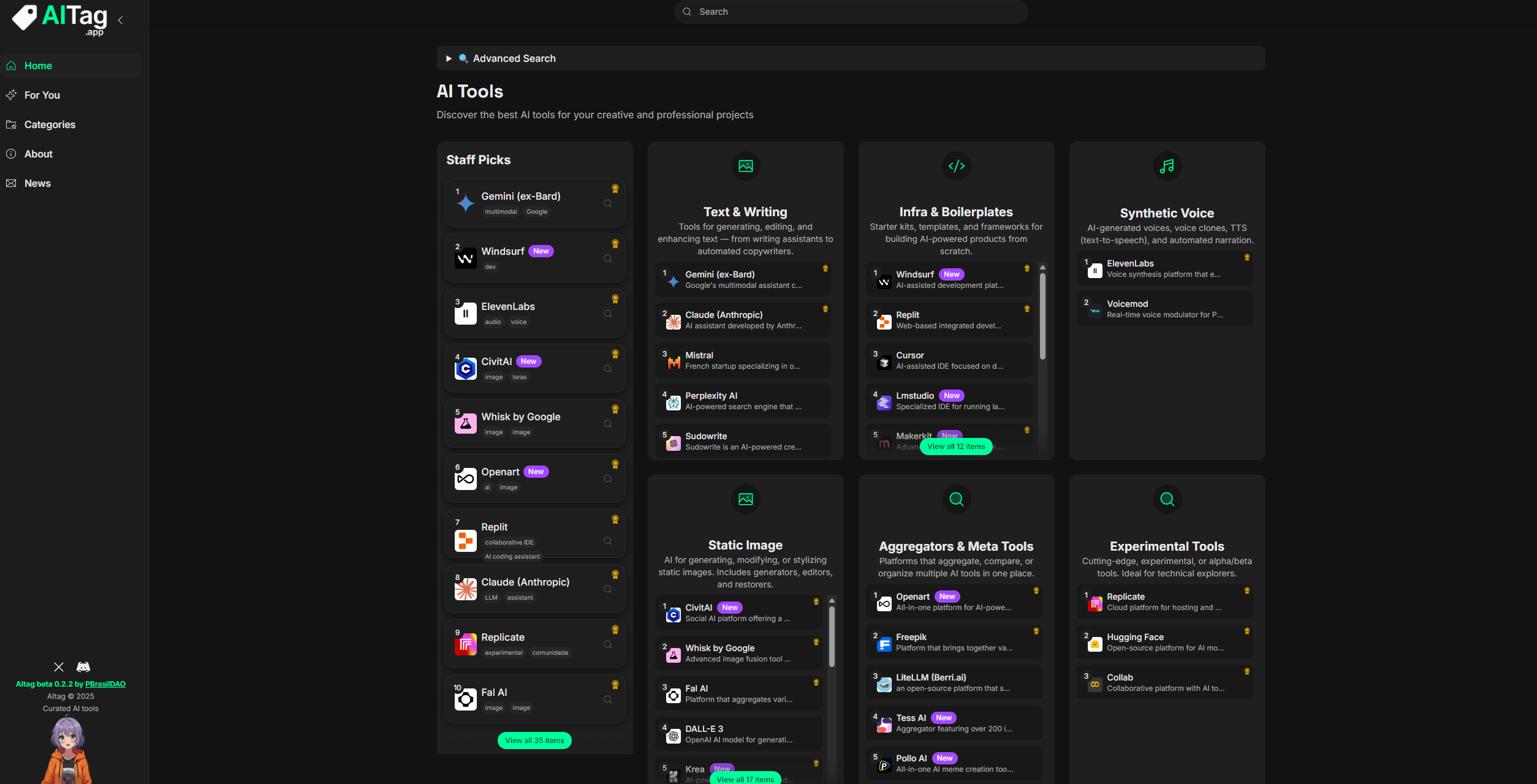This screenshot has height=784, width=1537.
Task: Click the Search input field
Action: click(x=851, y=12)
